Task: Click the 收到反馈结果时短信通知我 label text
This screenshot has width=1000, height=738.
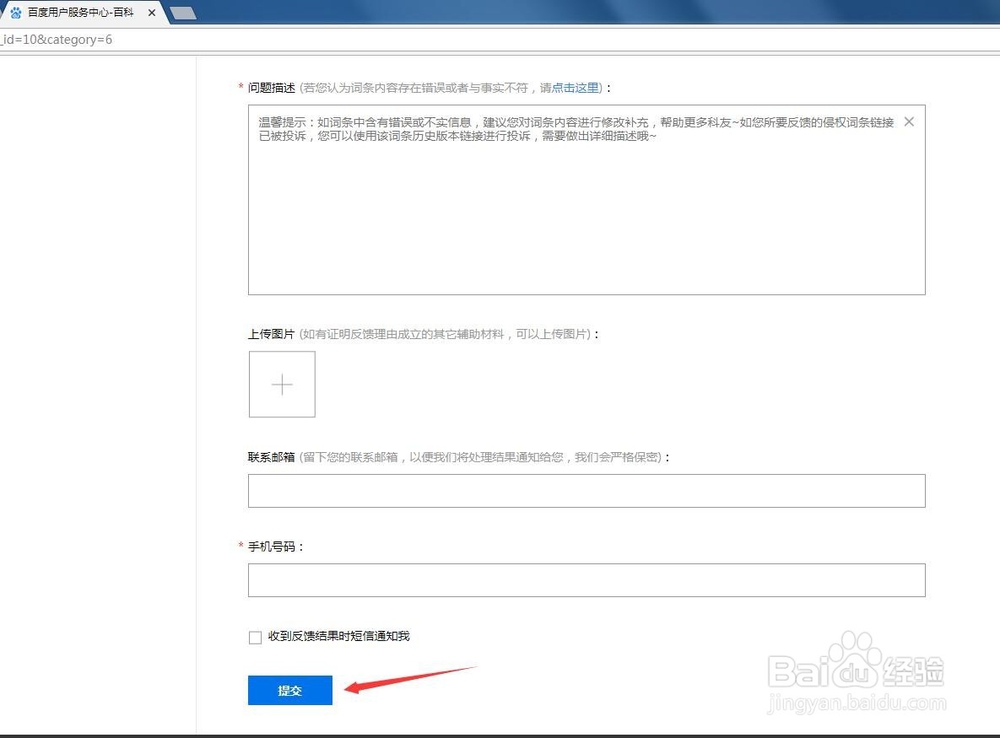Action: (339, 636)
